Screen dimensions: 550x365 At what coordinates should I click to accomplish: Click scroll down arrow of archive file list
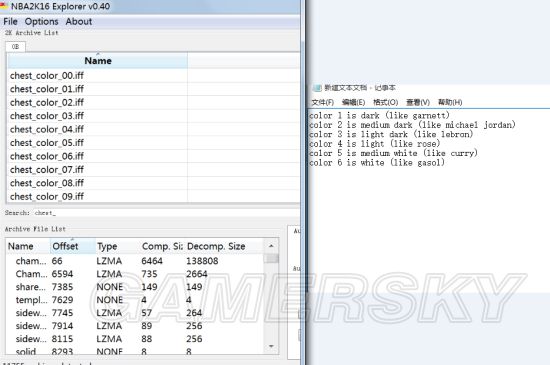coord(271,346)
